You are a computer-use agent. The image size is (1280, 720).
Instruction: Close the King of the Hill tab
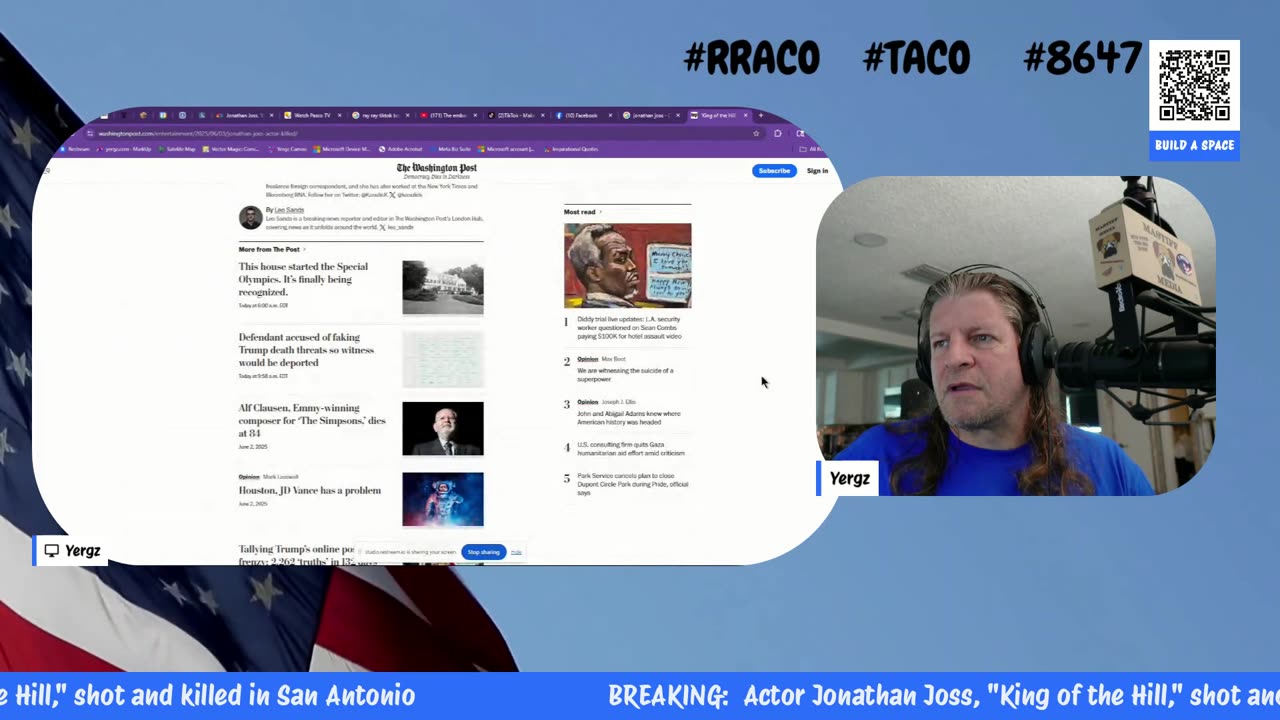tap(745, 115)
